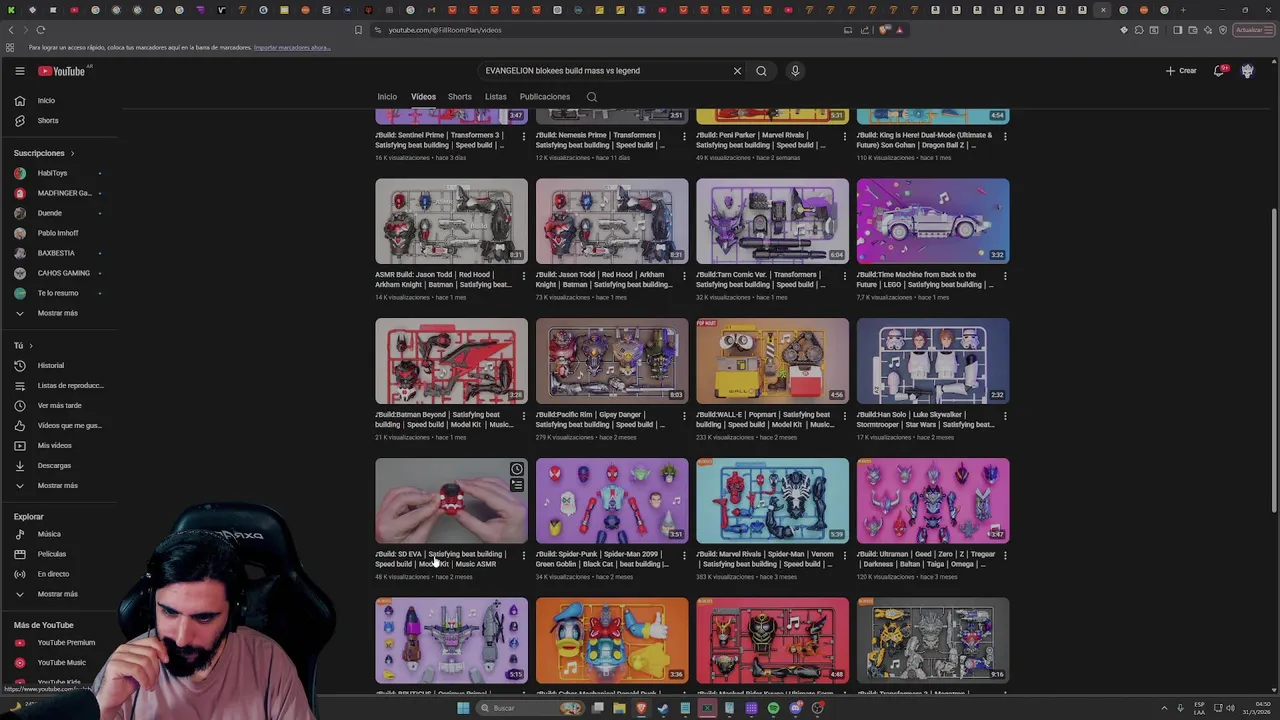1280x720 pixels.
Task: Expand the Suscripciones section header
Action: point(44,153)
